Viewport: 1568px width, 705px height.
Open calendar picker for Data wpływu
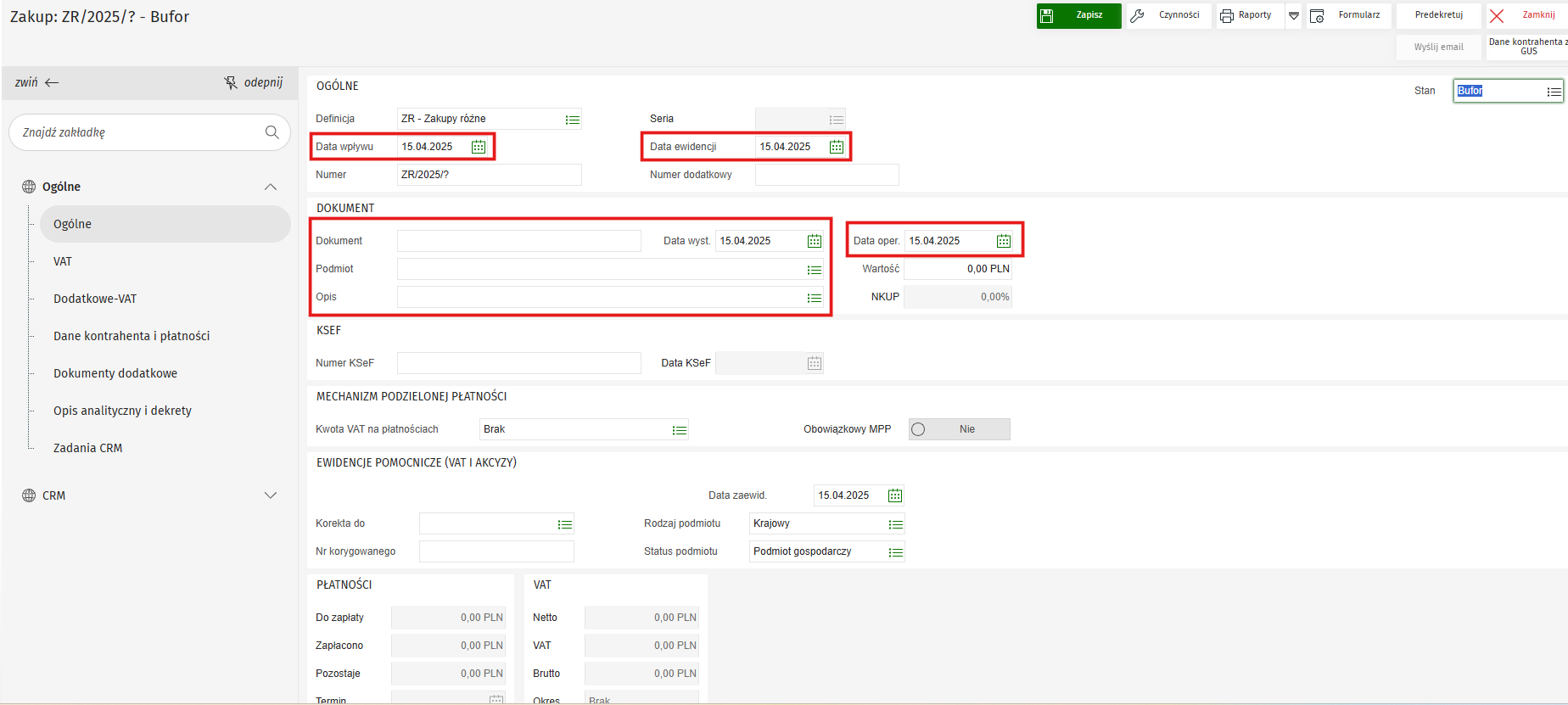pyautogui.click(x=479, y=147)
